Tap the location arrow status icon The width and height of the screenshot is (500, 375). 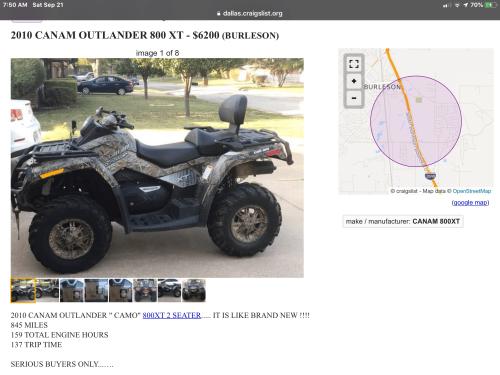click(x=466, y=5)
